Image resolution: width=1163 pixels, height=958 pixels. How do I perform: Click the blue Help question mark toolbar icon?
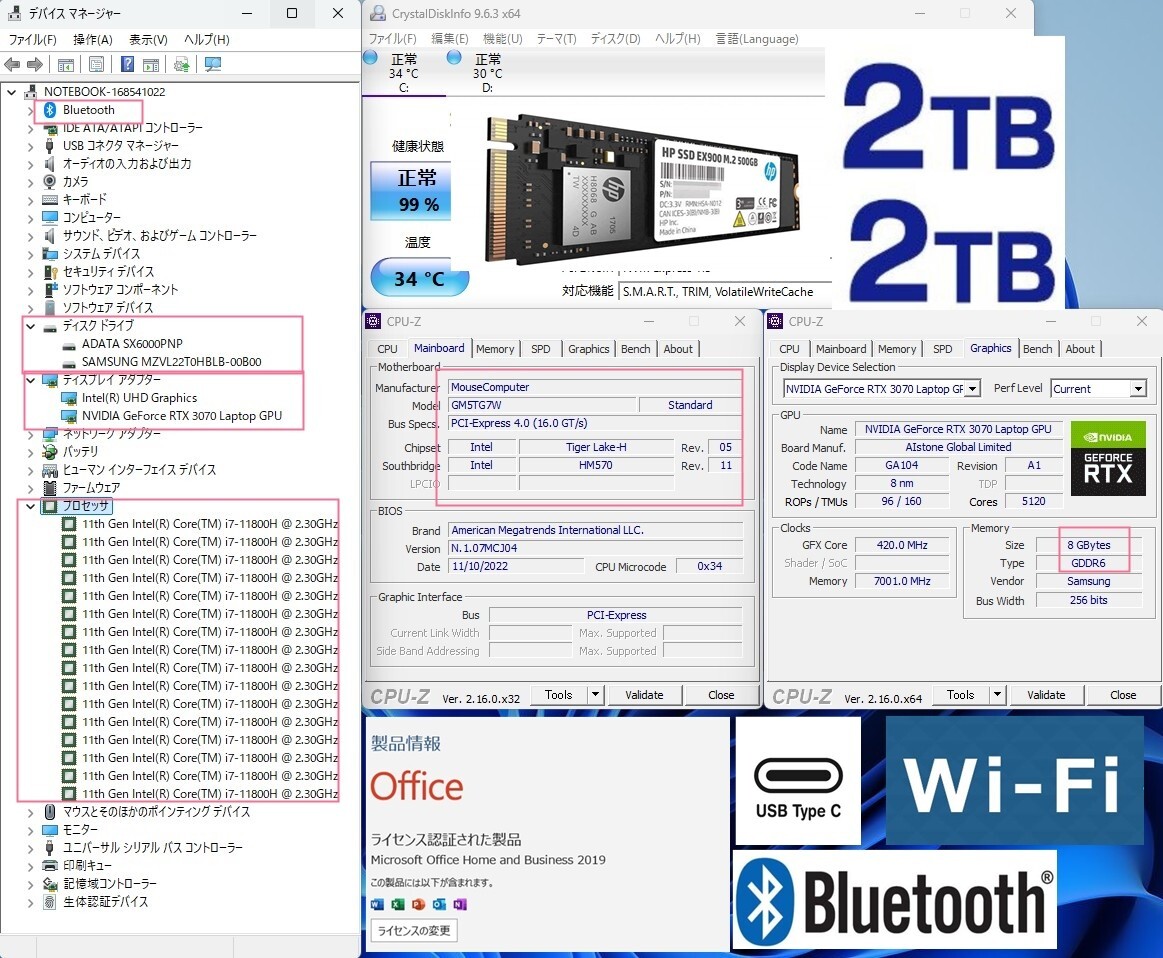[x=127, y=65]
